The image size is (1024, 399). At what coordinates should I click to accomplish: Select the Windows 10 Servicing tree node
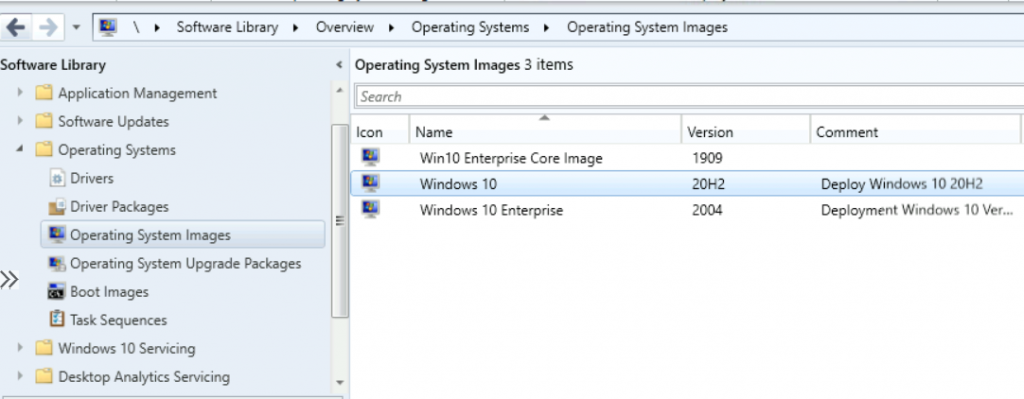[127, 348]
